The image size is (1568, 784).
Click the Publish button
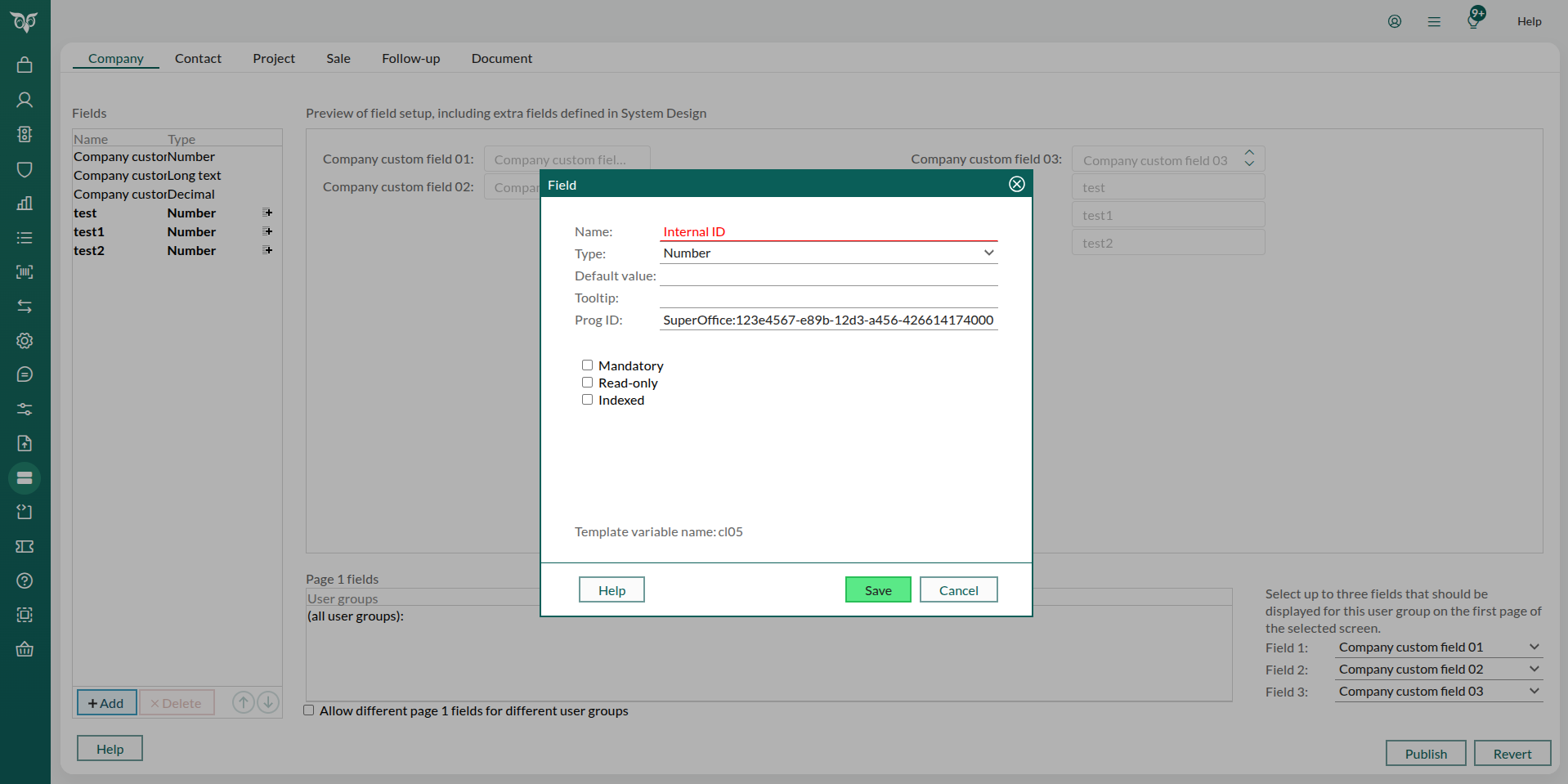1425,753
